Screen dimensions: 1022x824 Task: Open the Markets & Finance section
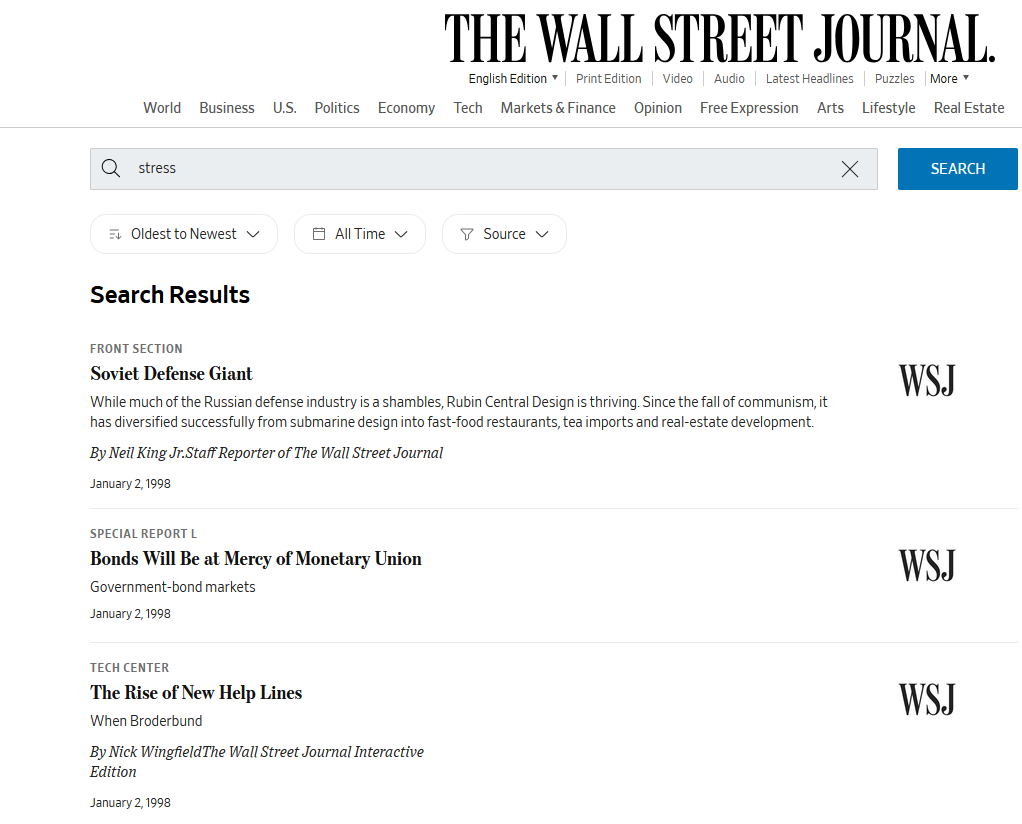coord(558,108)
